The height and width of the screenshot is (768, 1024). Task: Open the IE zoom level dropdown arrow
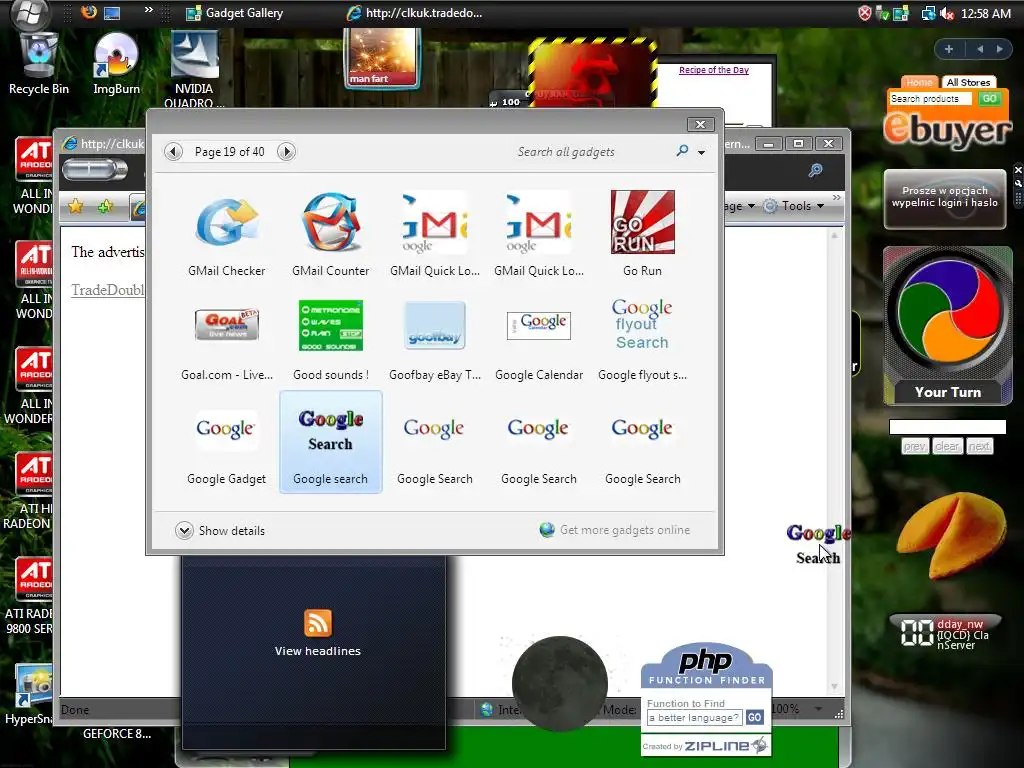click(818, 709)
